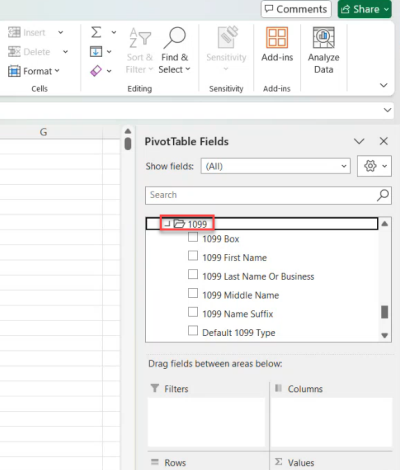Tick the 1099 First Name checkbox

[x=193, y=256]
